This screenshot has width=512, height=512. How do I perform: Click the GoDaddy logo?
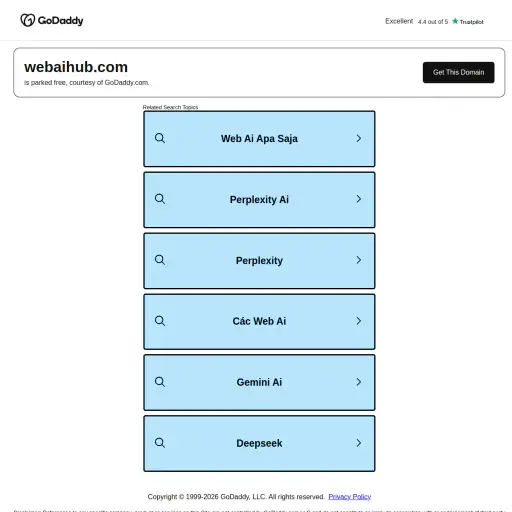(x=52, y=20)
